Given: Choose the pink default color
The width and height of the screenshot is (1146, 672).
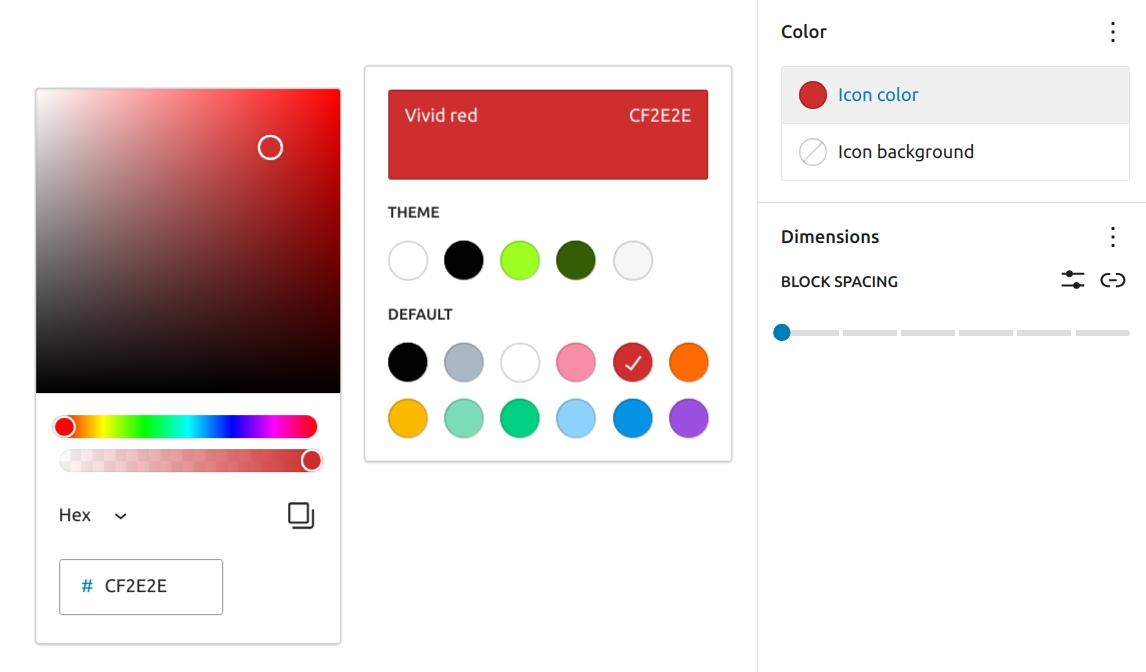Looking at the screenshot, I should (576, 362).
